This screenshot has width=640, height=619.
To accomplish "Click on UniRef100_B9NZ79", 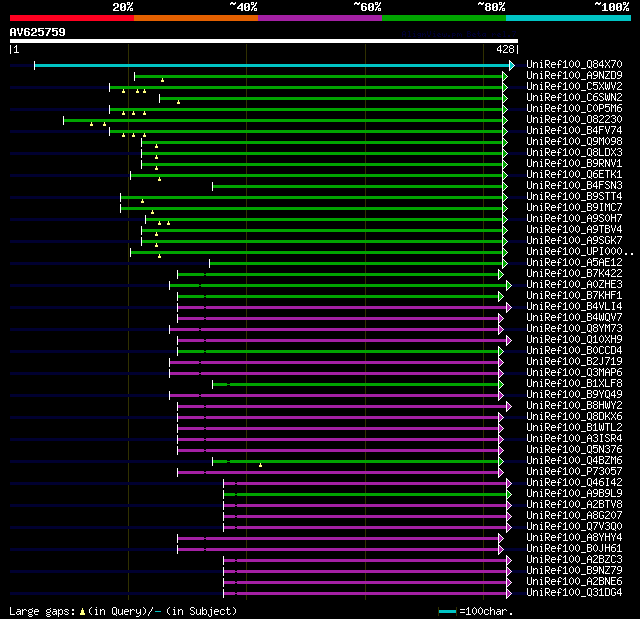I will (574, 571).
